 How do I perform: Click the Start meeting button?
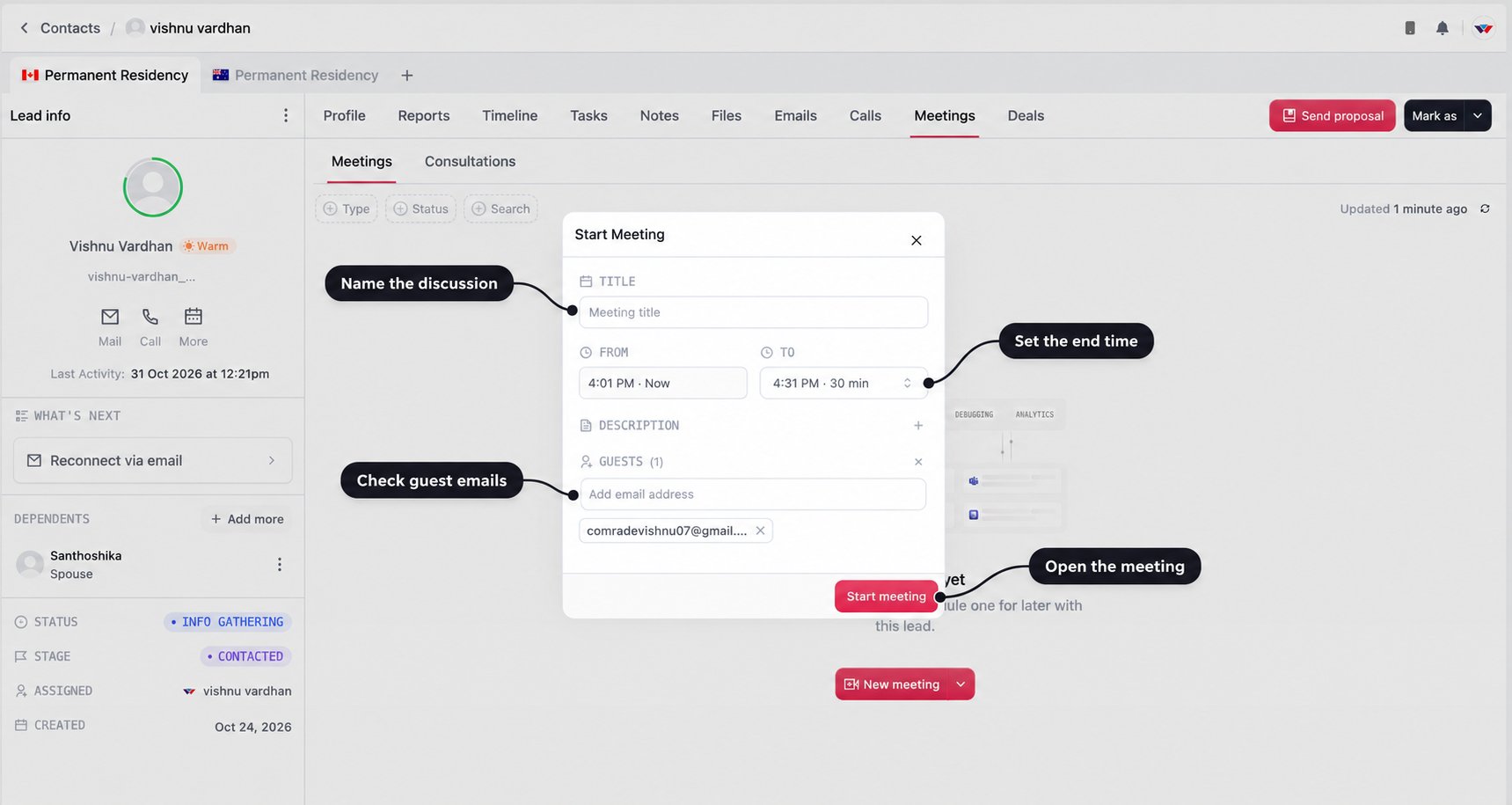click(886, 596)
